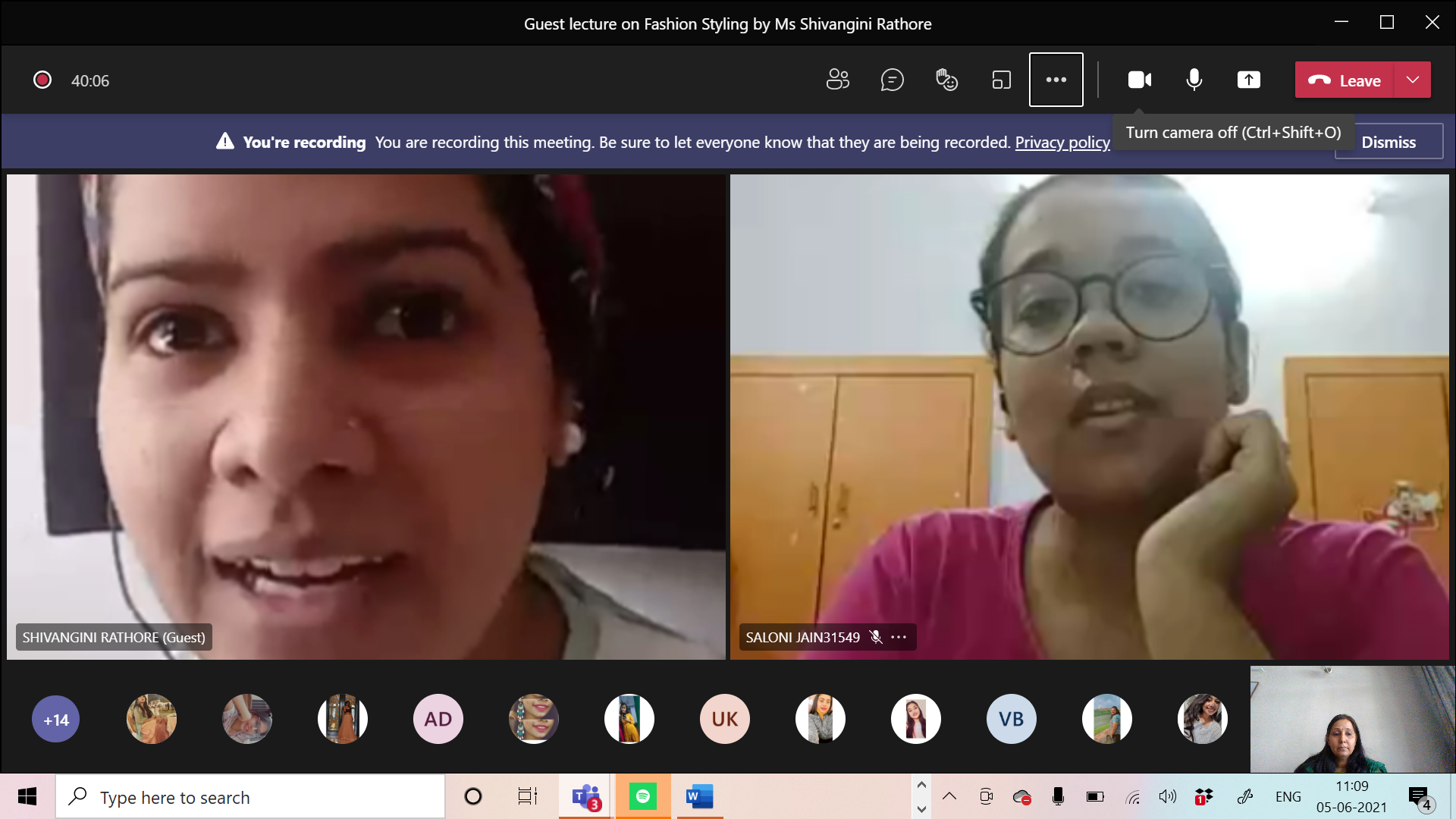The width and height of the screenshot is (1456, 819).
Task: Open the Privacy policy link
Action: pyautogui.click(x=1062, y=143)
